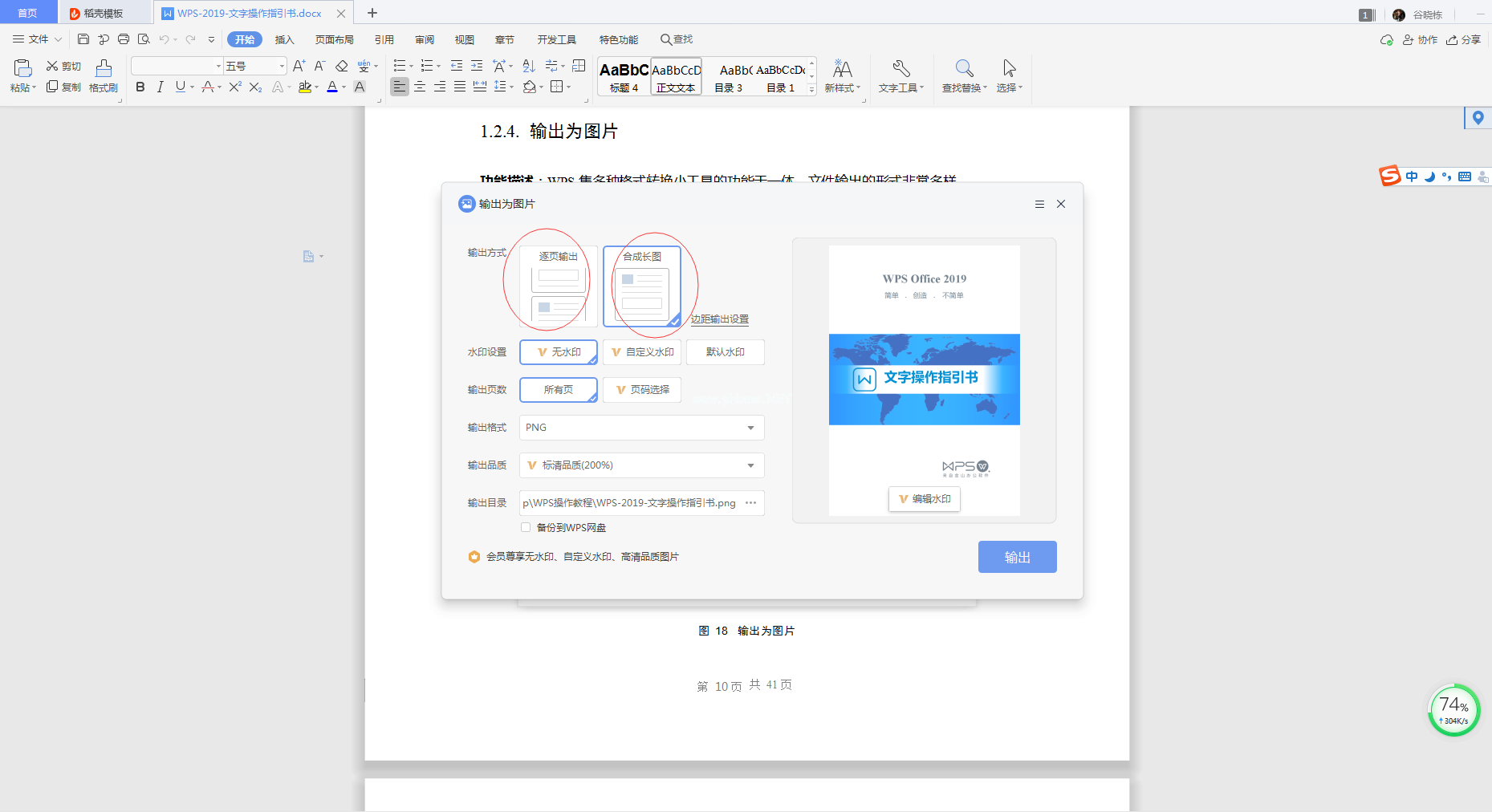Click the New Style (新样式) icon

843,68
